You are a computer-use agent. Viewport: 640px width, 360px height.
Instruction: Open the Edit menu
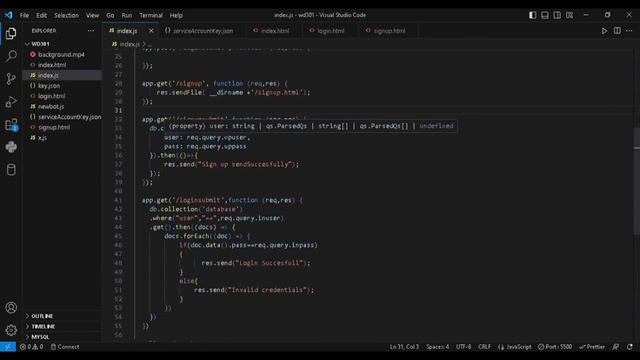tap(41, 15)
